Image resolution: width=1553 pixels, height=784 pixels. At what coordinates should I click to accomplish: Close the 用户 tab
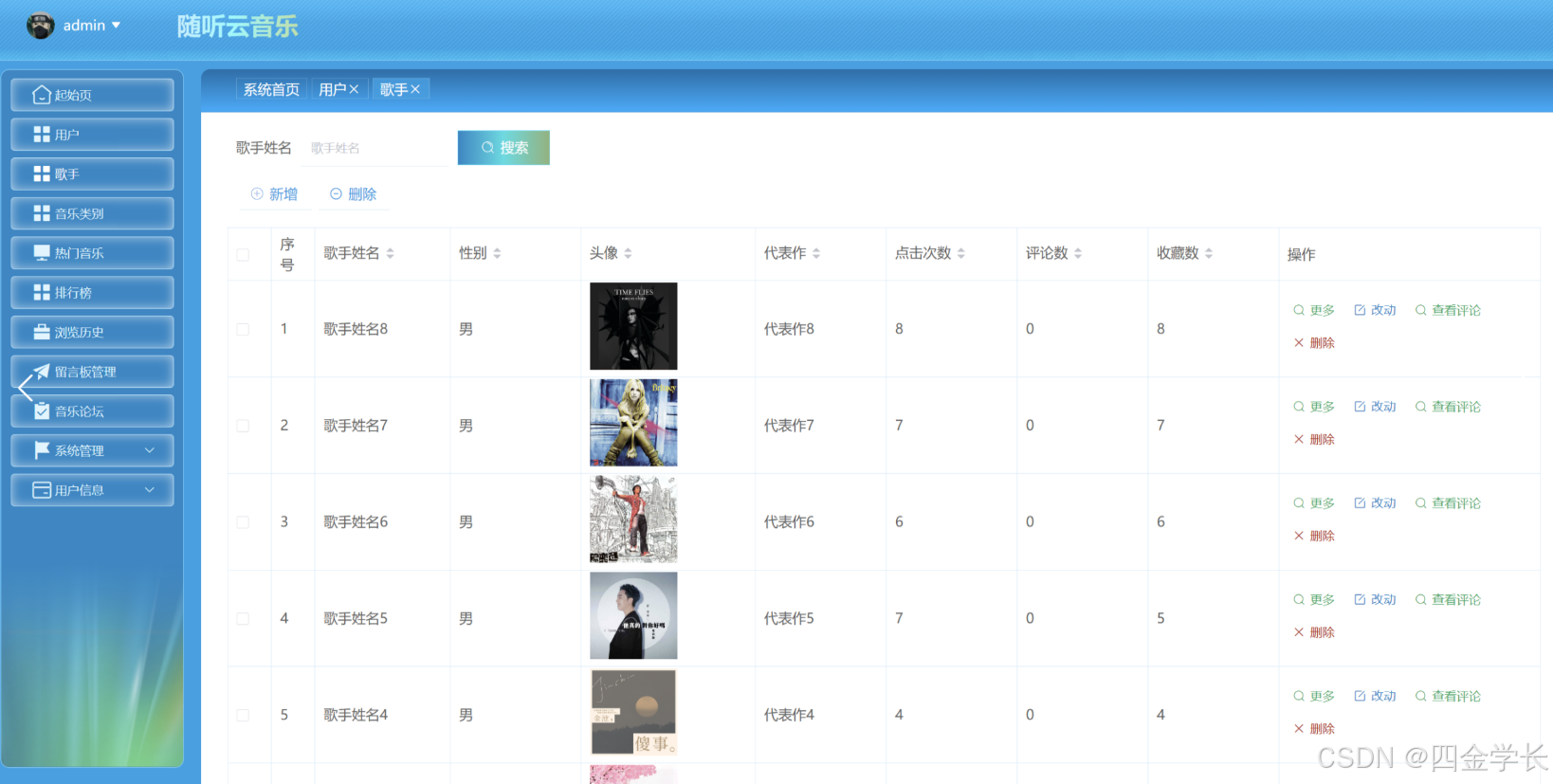click(x=355, y=89)
